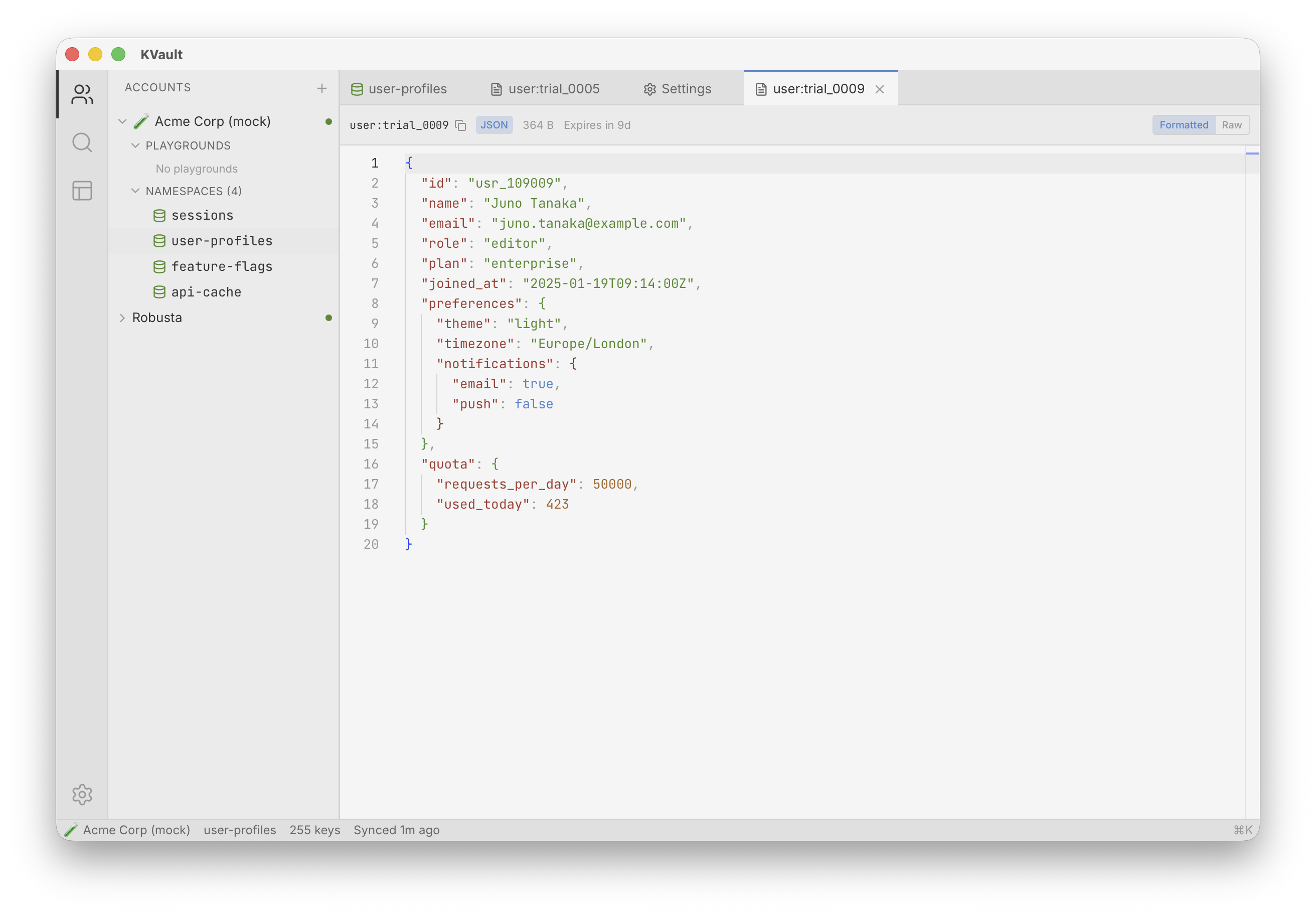Viewport: 1316px width, 915px height.
Task: Copy the key name user:trial_0009
Action: click(460, 125)
